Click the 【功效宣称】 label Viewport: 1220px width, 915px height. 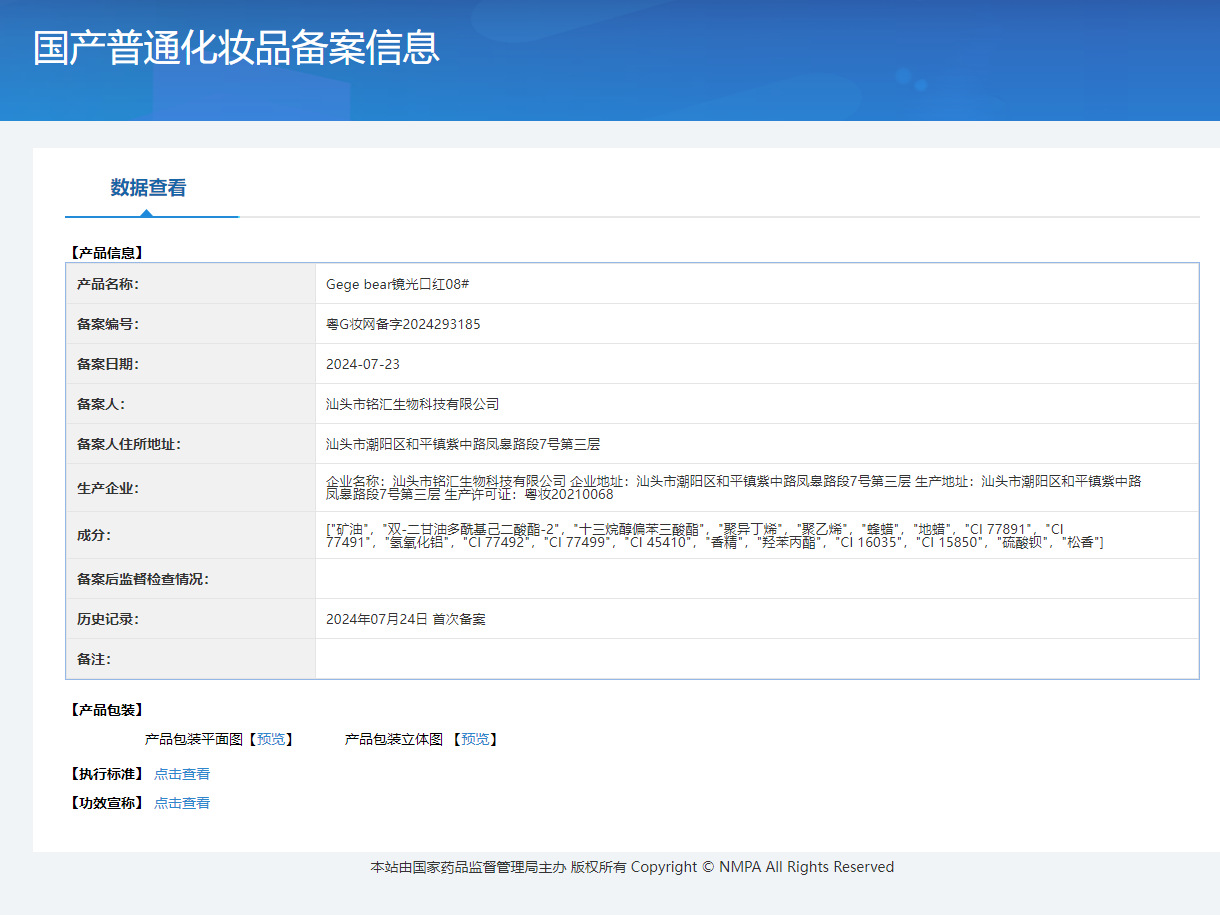[107, 803]
